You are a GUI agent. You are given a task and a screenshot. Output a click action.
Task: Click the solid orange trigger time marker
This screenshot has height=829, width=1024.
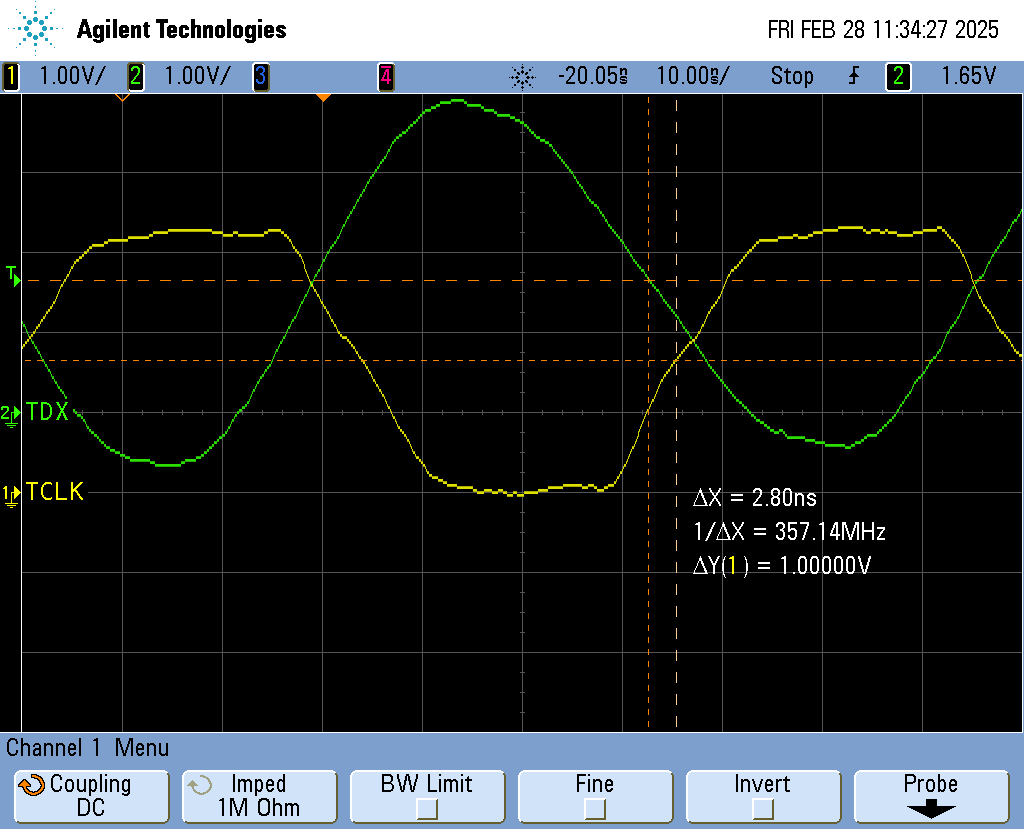pyautogui.click(x=323, y=97)
